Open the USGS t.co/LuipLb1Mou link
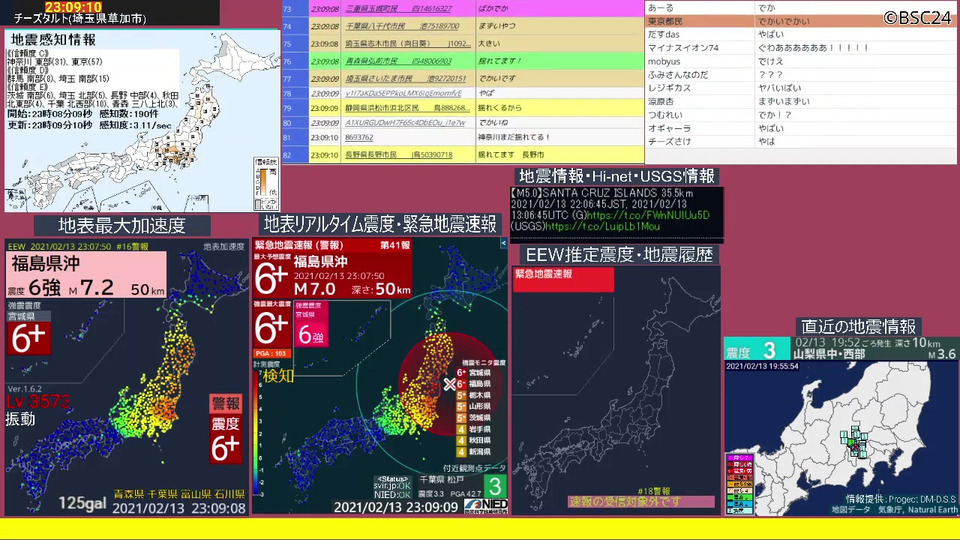 (x=602, y=227)
